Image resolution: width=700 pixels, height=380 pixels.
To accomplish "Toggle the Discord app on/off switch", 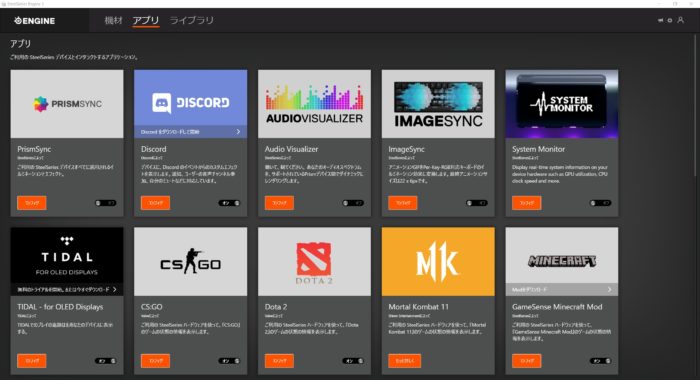I will tap(229, 203).
